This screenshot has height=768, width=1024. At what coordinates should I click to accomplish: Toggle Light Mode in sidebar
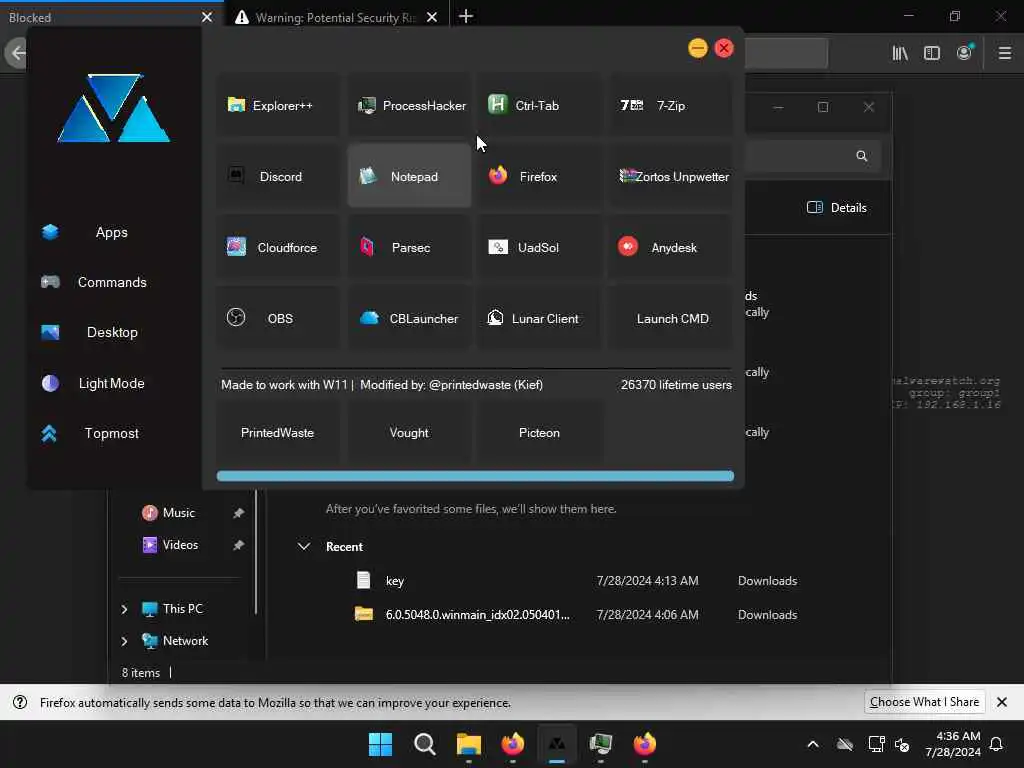coord(111,383)
